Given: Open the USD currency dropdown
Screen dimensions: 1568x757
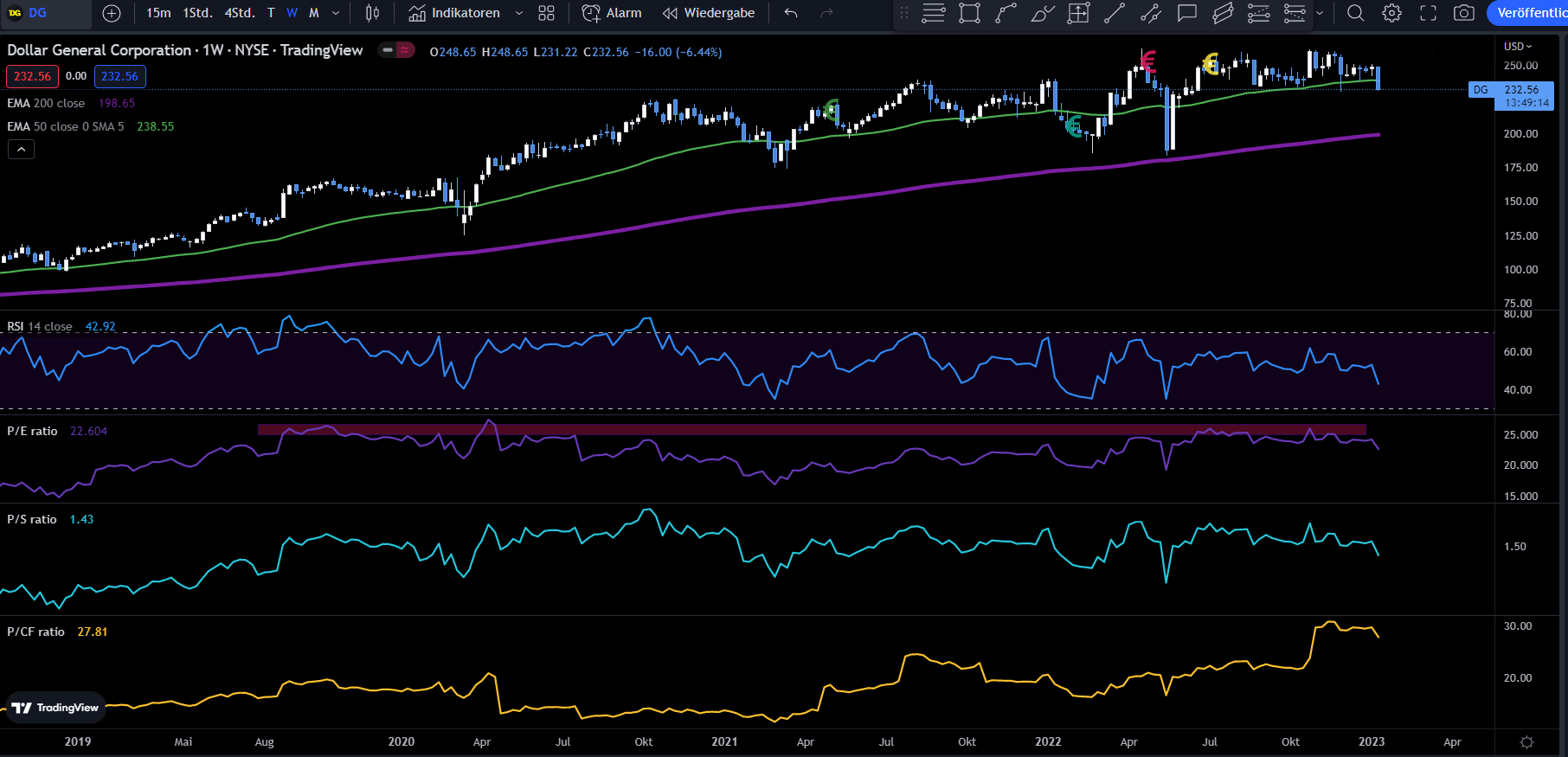Looking at the screenshot, I should [1518, 46].
